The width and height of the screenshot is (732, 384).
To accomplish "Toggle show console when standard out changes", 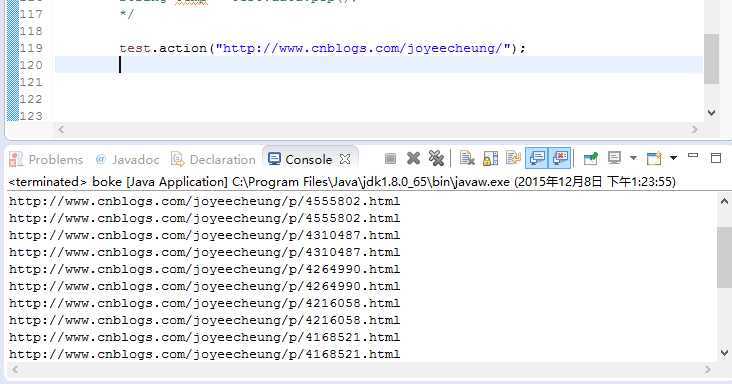I will click(537, 159).
